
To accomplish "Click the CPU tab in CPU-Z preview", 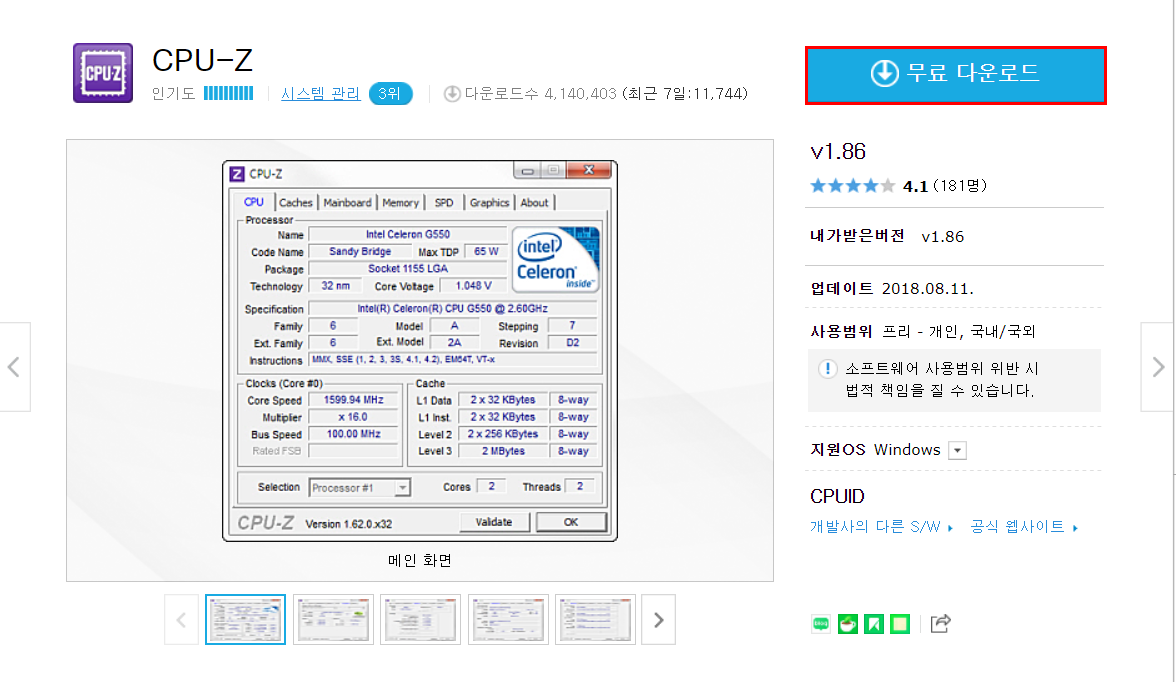I will [x=254, y=202].
